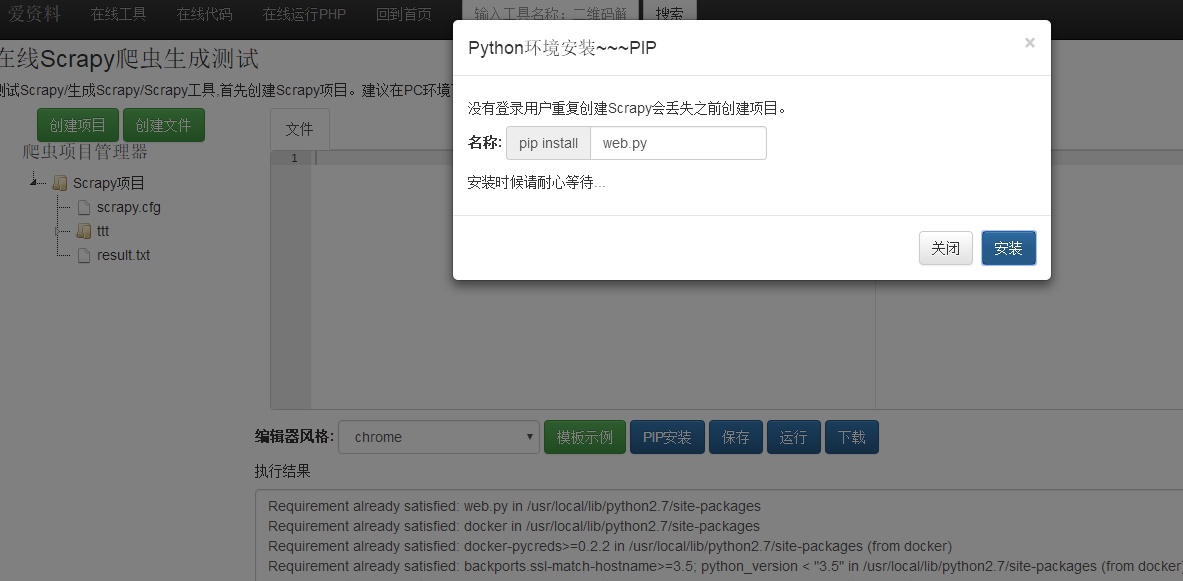Close the PIP dialog with the × icon
This screenshot has height=581, width=1183.
click(1029, 43)
